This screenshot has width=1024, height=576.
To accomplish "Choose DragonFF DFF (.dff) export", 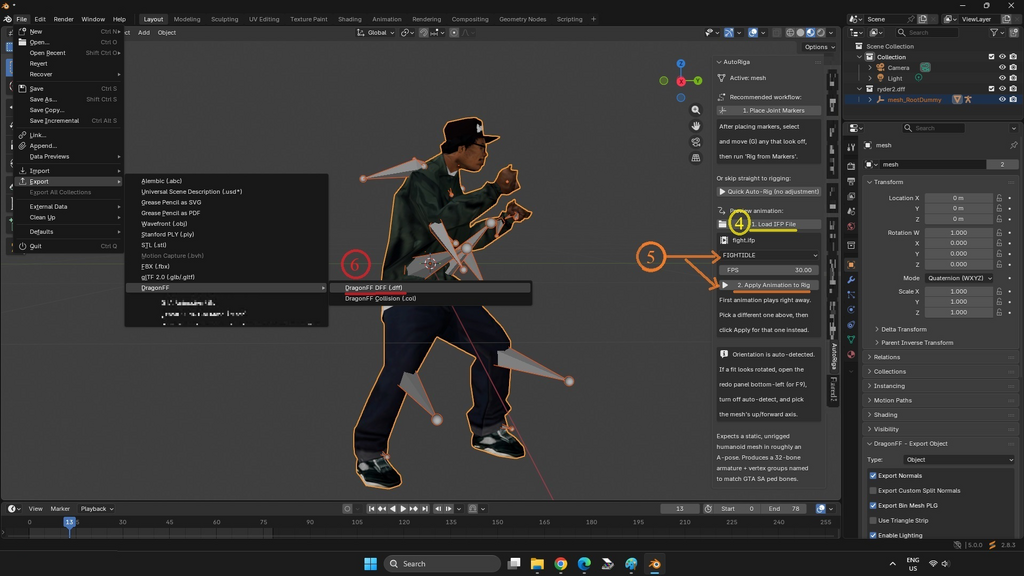I will click(430, 287).
